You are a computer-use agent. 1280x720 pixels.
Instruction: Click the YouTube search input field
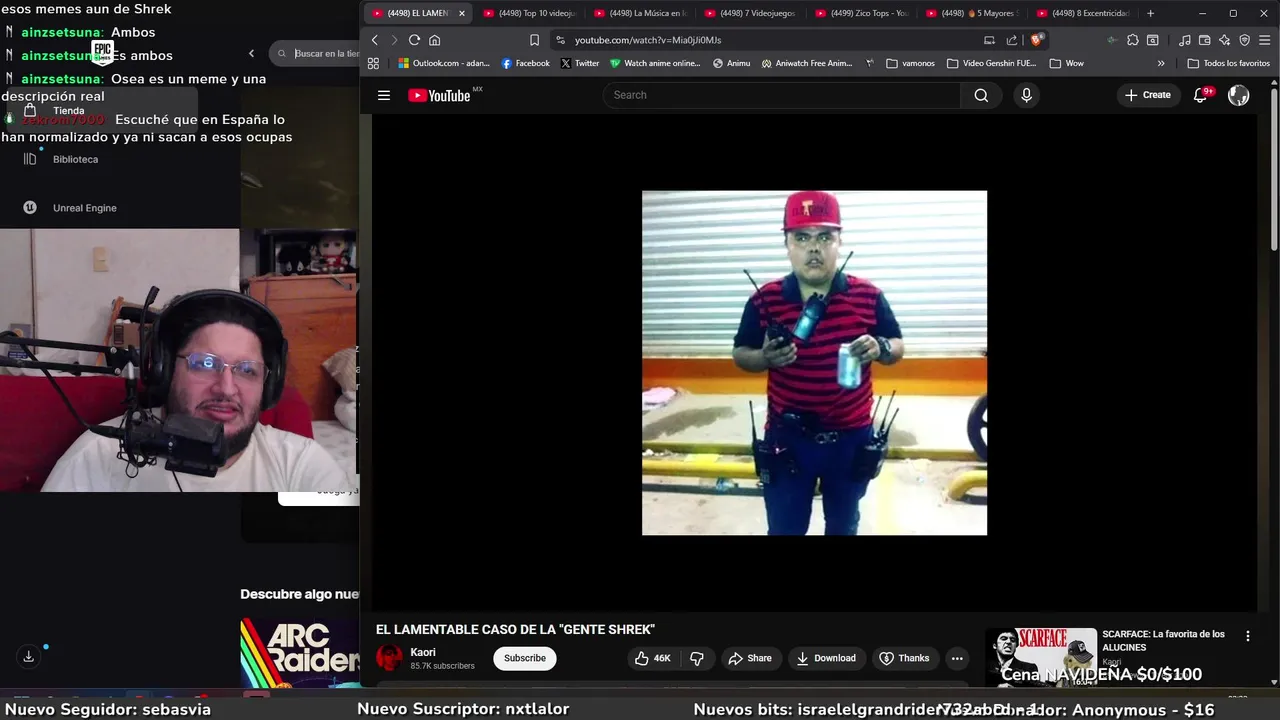pos(782,95)
